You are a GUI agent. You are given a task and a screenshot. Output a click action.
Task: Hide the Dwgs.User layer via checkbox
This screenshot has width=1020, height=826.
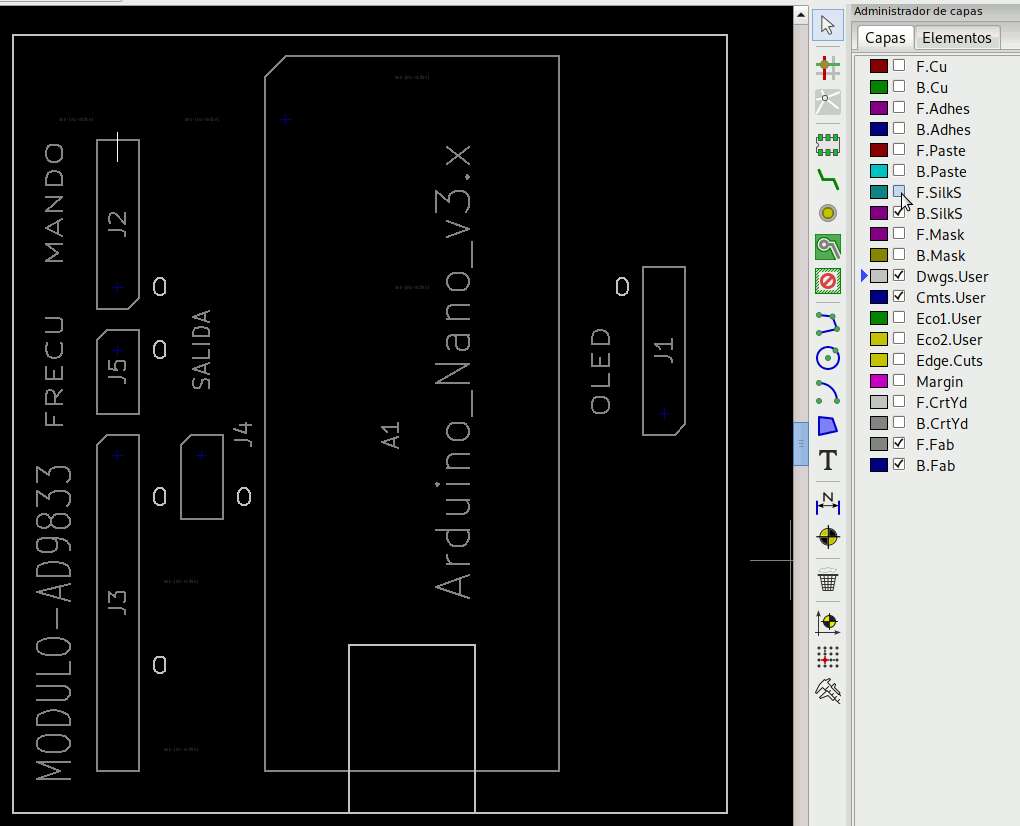coord(899,276)
